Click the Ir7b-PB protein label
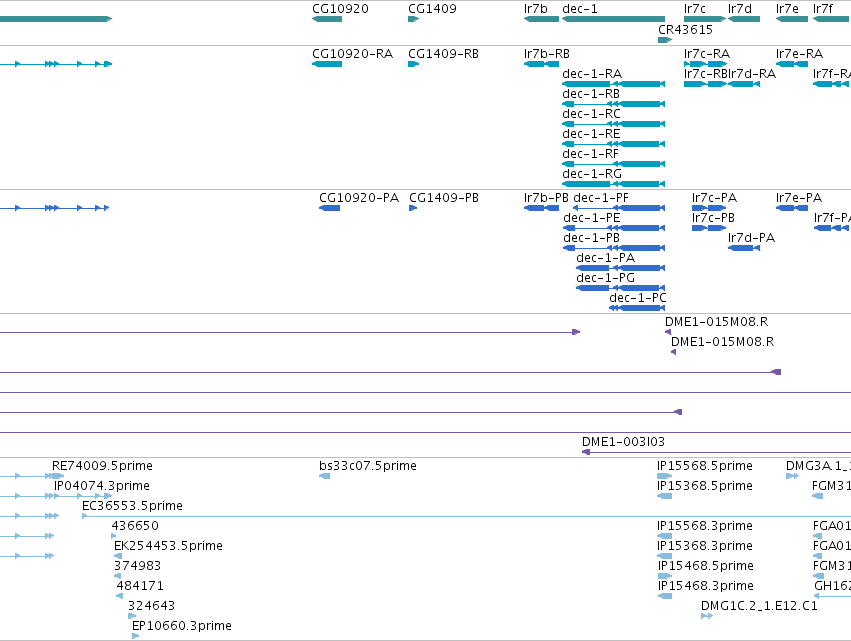 546,198
